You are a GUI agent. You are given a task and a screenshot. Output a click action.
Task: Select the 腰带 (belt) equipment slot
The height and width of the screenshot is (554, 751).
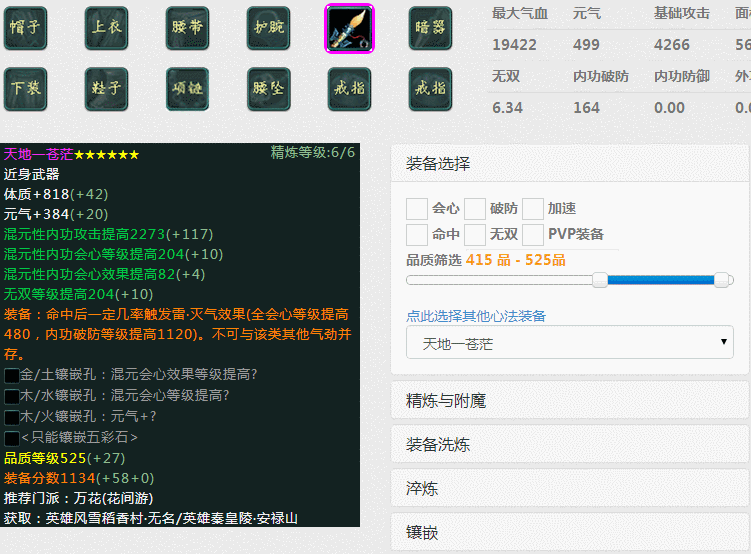click(x=187, y=28)
